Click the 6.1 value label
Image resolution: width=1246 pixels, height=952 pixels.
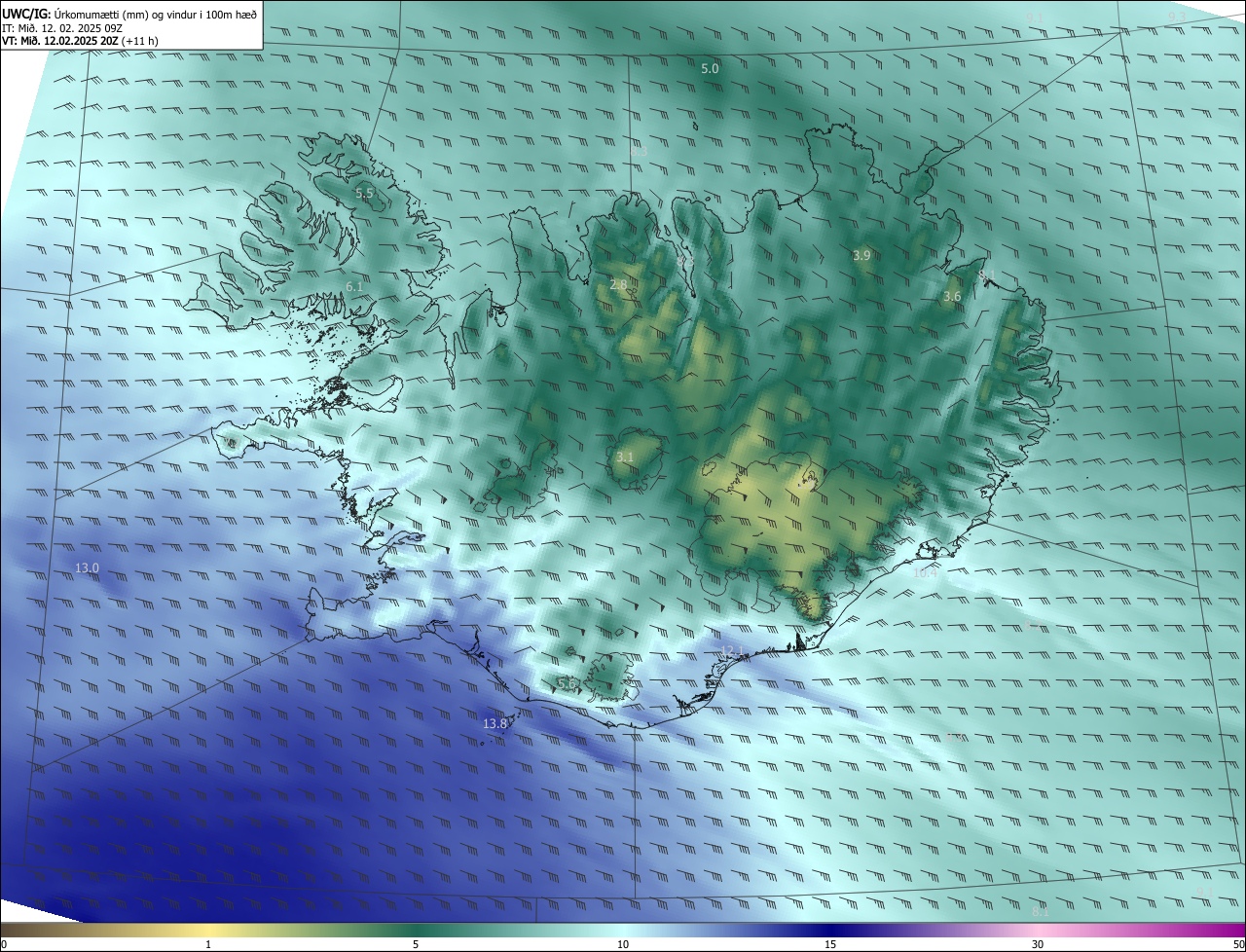354,286
